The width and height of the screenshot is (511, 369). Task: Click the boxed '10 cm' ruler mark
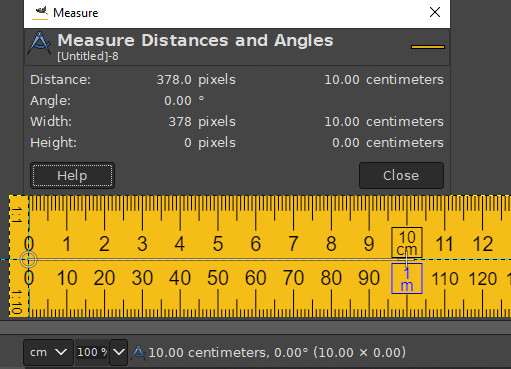407,243
